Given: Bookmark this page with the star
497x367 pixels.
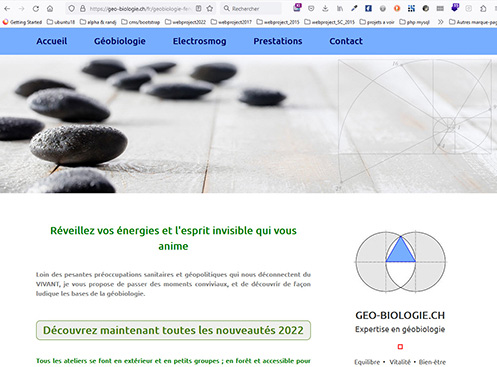Looking at the screenshot, I should pyautogui.click(x=210, y=9).
